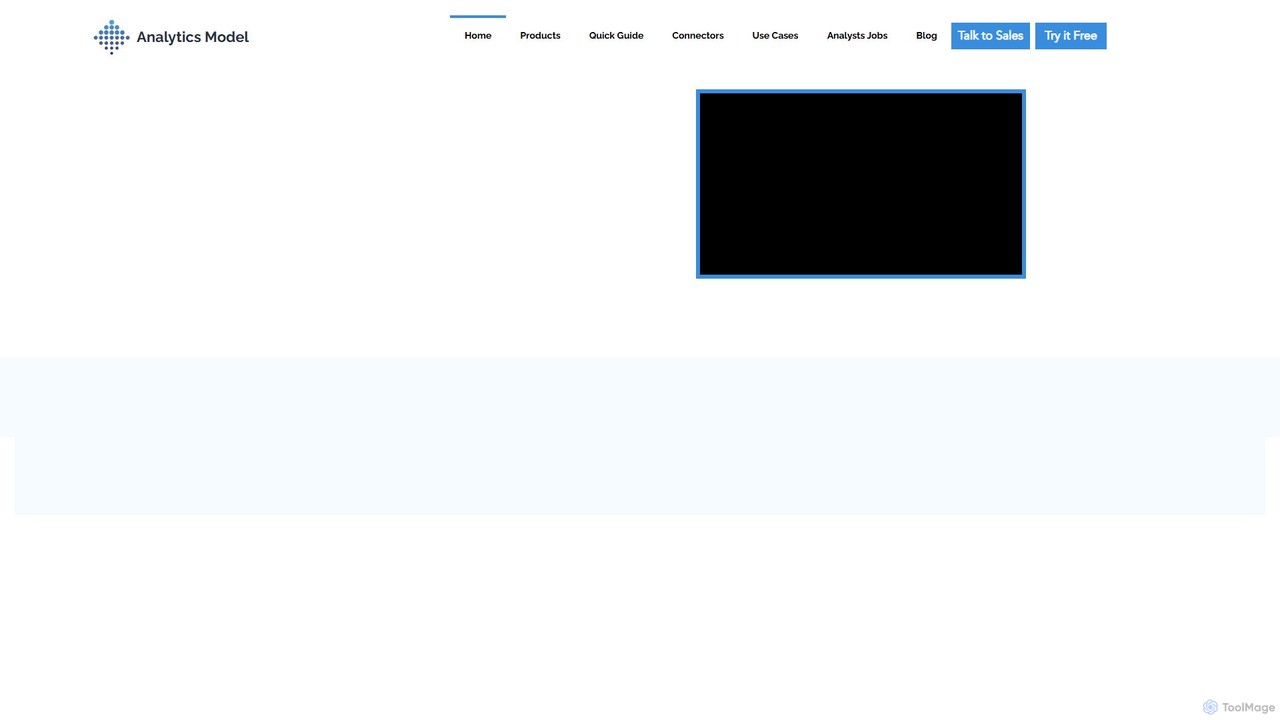Open the Analysts Jobs page
Viewport: 1280px width, 720px height.
857,36
